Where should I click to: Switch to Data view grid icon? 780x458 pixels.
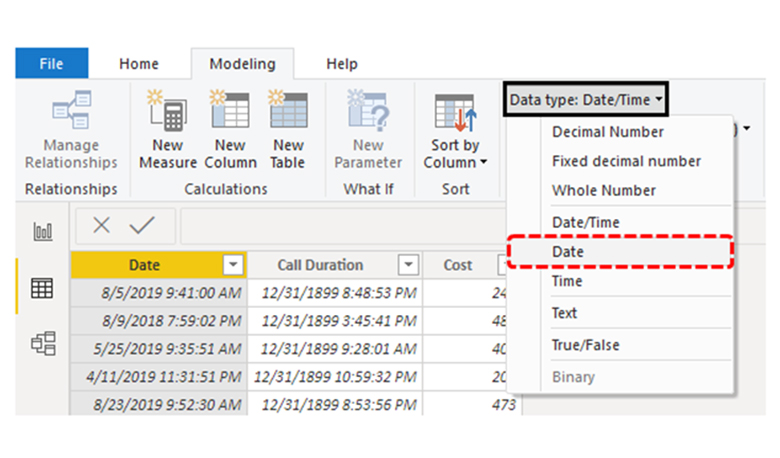tap(42, 288)
